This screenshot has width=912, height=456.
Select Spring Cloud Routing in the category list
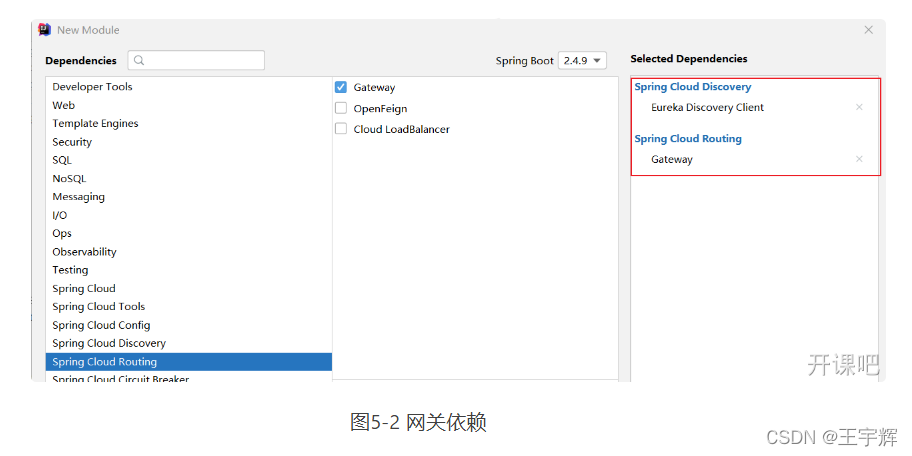pos(189,362)
